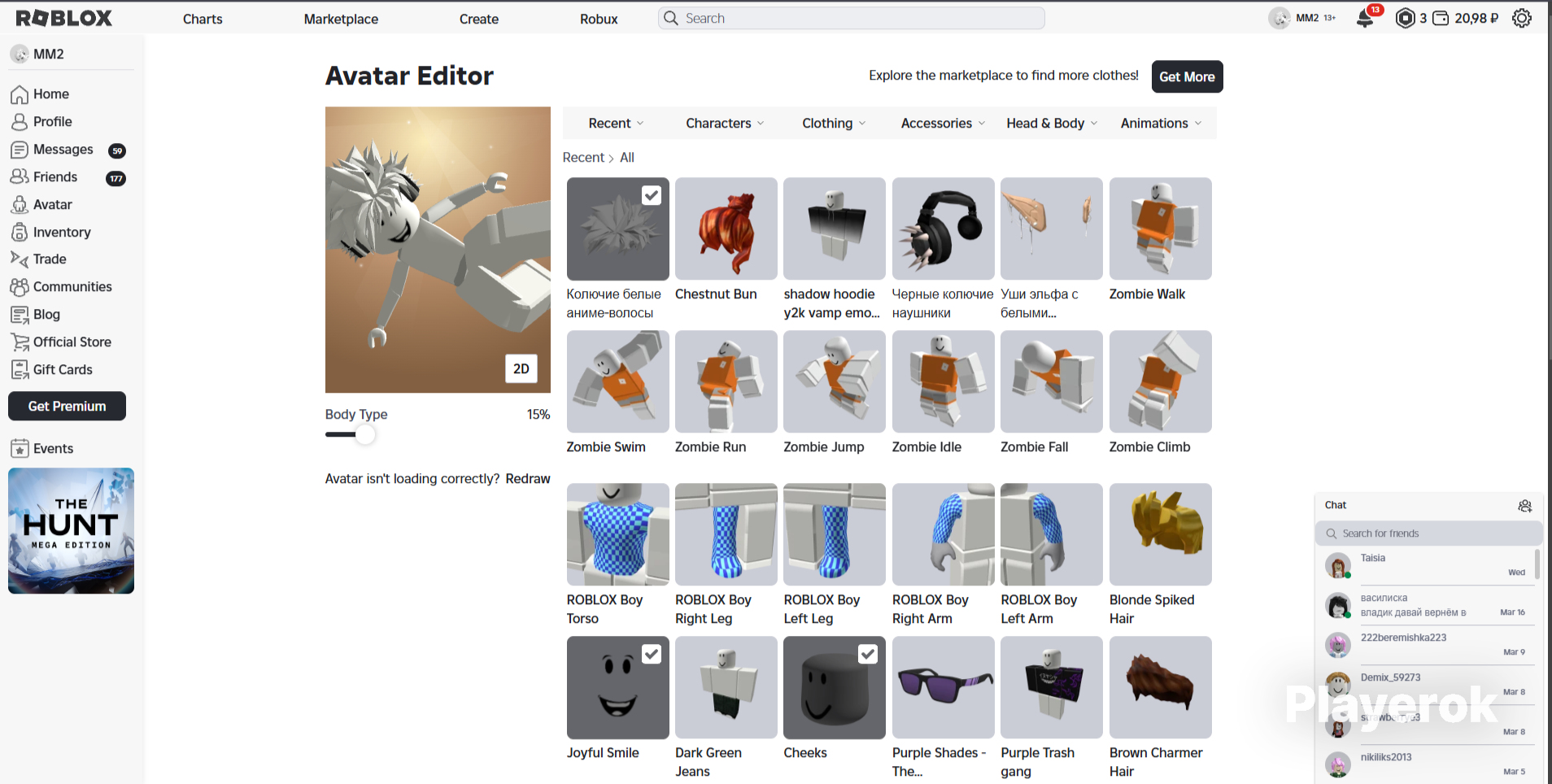Open the Marketplace tab
1552x784 pixels.
tap(341, 19)
